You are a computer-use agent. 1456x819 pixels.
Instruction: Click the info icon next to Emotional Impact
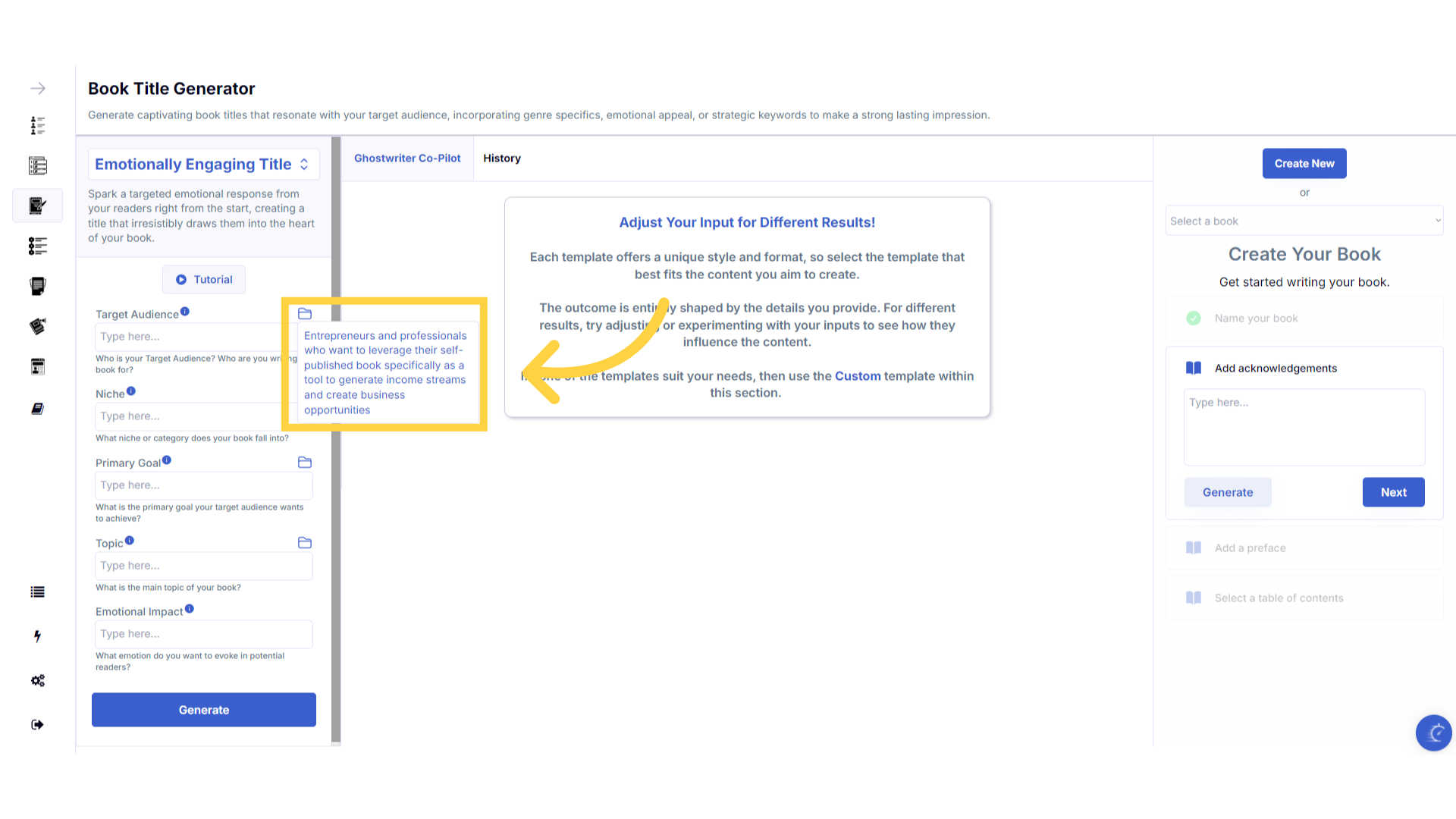click(x=190, y=609)
